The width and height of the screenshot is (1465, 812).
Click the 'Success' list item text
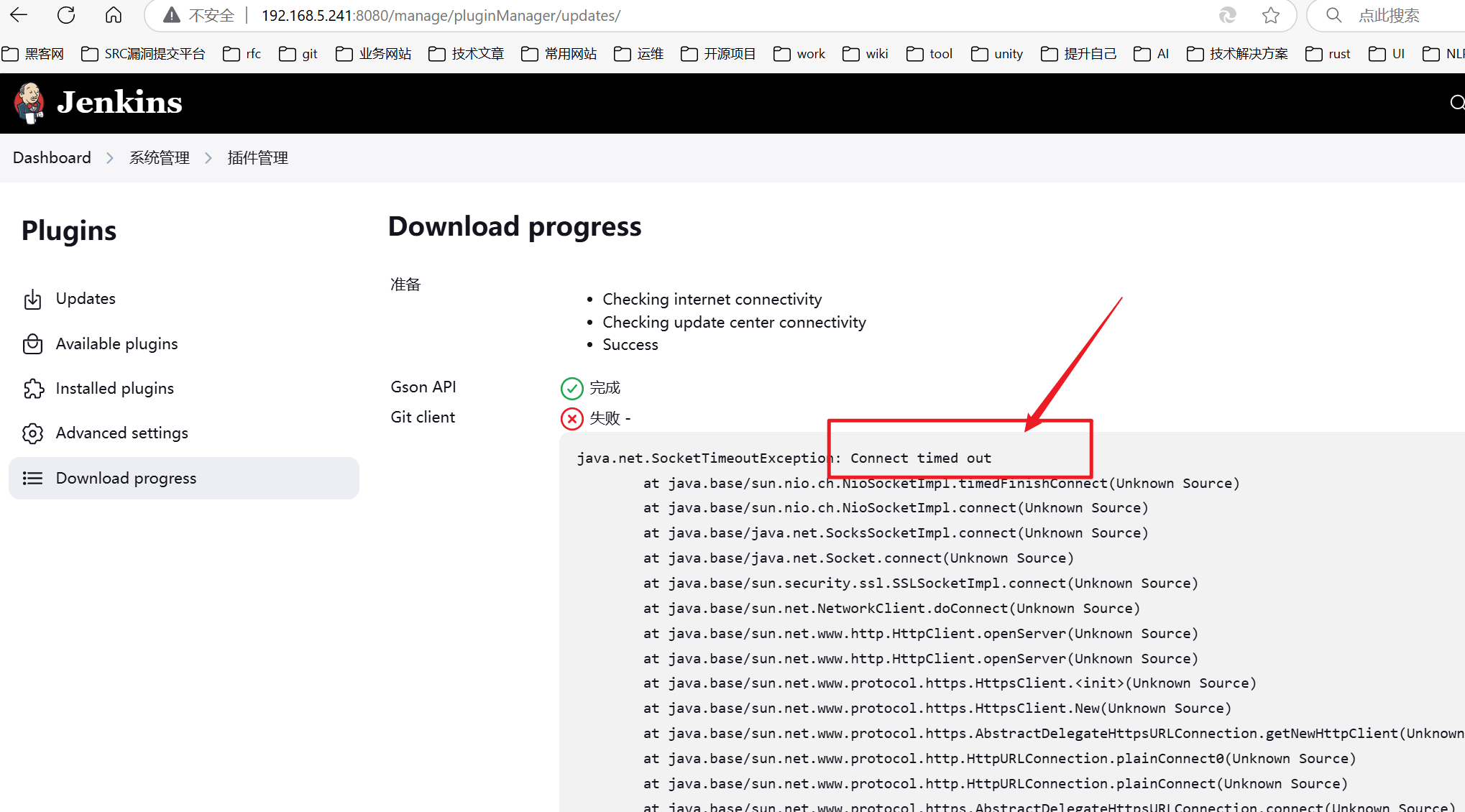[x=630, y=345]
